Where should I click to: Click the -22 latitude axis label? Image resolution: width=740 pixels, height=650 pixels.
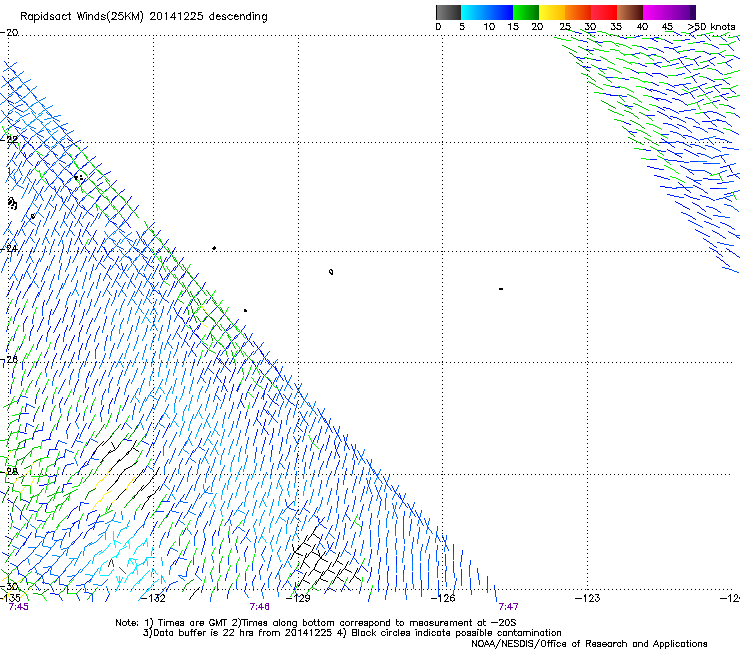[9, 140]
